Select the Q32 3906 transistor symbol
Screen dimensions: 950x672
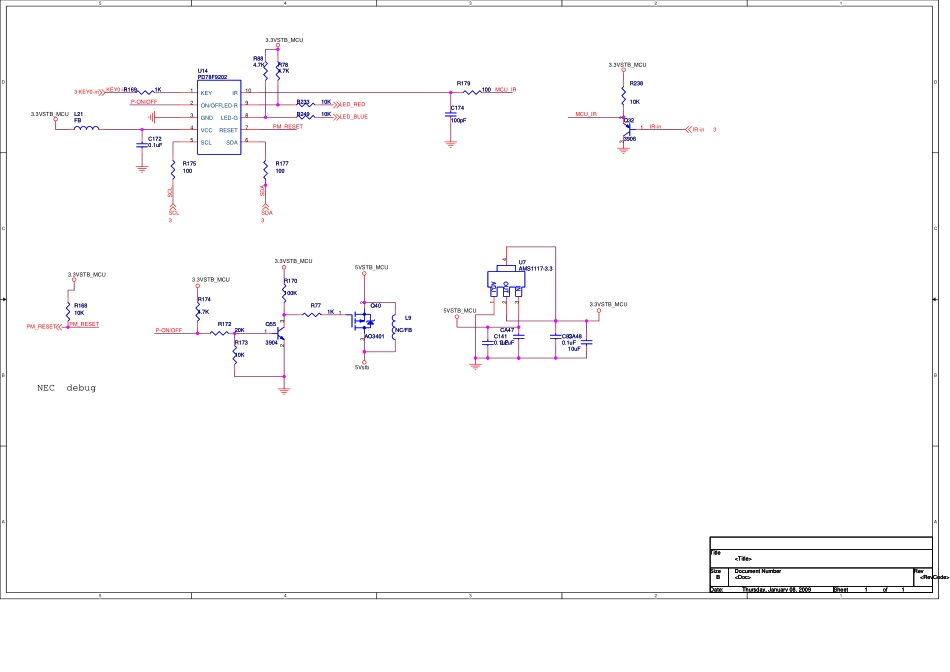click(x=625, y=128)
